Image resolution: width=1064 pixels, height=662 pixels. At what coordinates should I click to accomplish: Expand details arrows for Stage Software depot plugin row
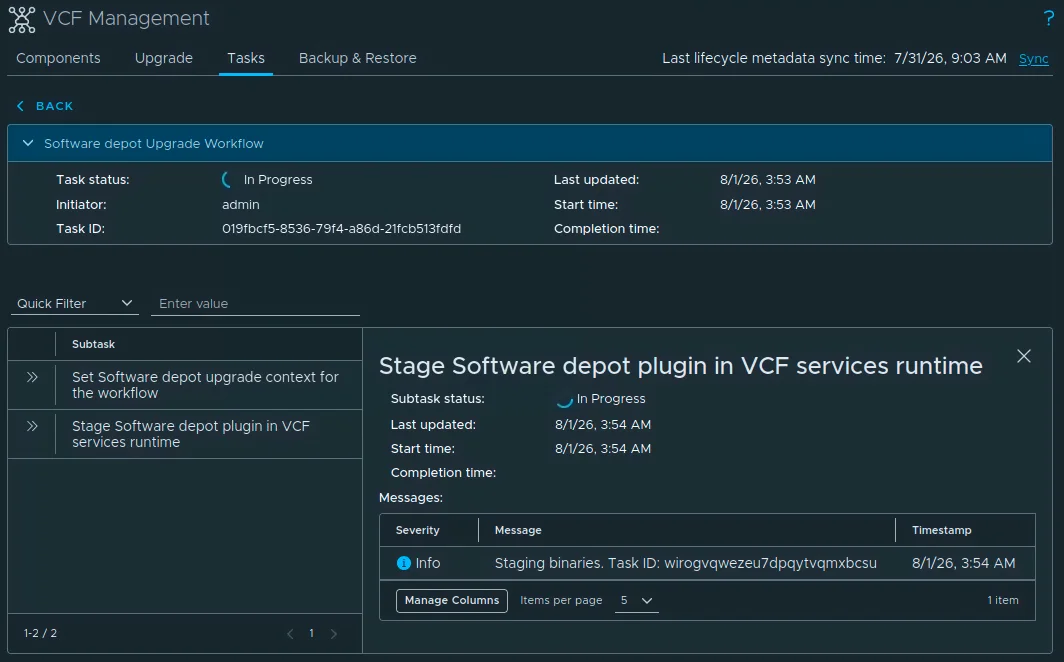click(x=32, y=426)
